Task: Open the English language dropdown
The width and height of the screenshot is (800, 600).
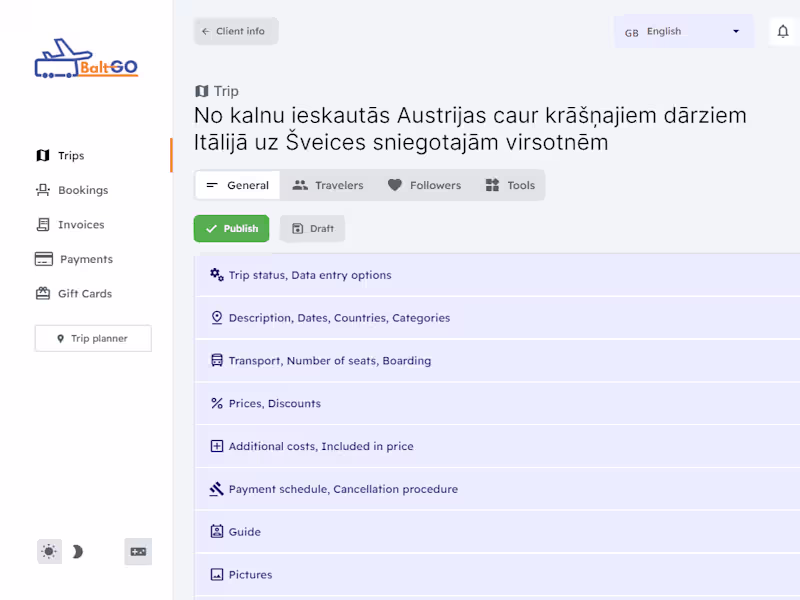Action: pyautogui.click(x=684, y=31)
